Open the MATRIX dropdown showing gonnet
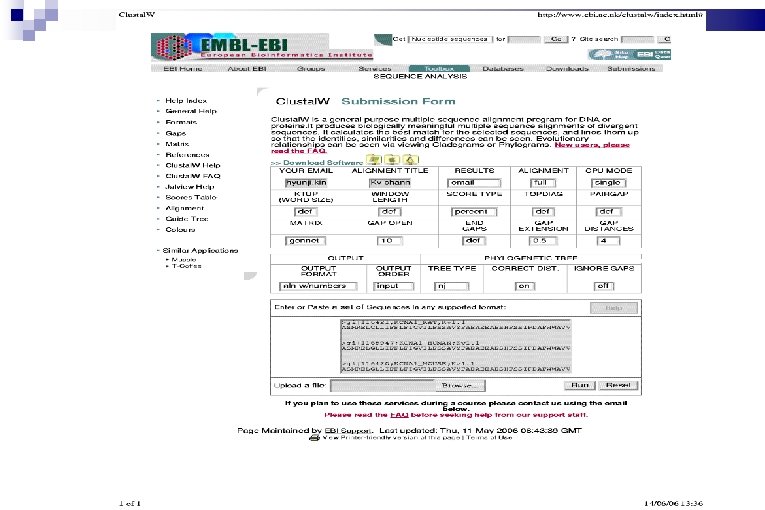This screenshot has width=765, height=510. click(x=305, y=241)
